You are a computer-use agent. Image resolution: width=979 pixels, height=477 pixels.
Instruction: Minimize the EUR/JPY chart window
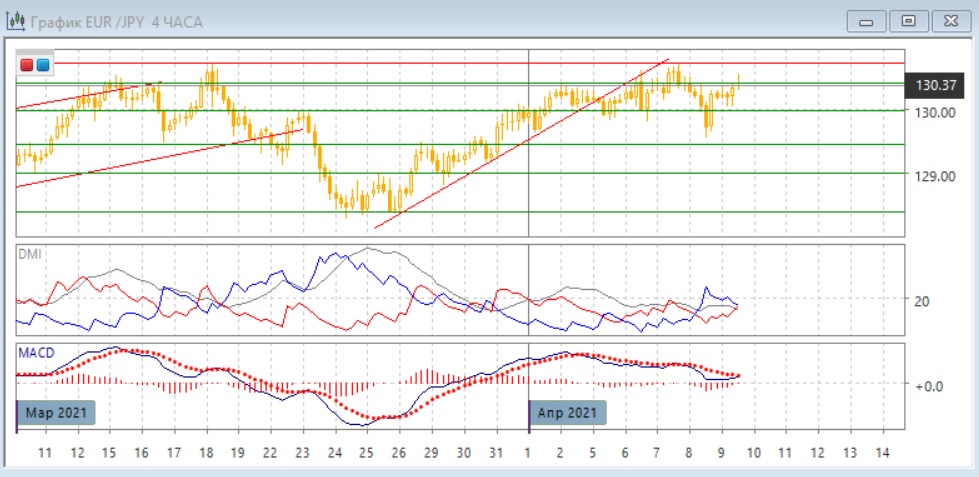pyautogui.click(x=867, y=21)
